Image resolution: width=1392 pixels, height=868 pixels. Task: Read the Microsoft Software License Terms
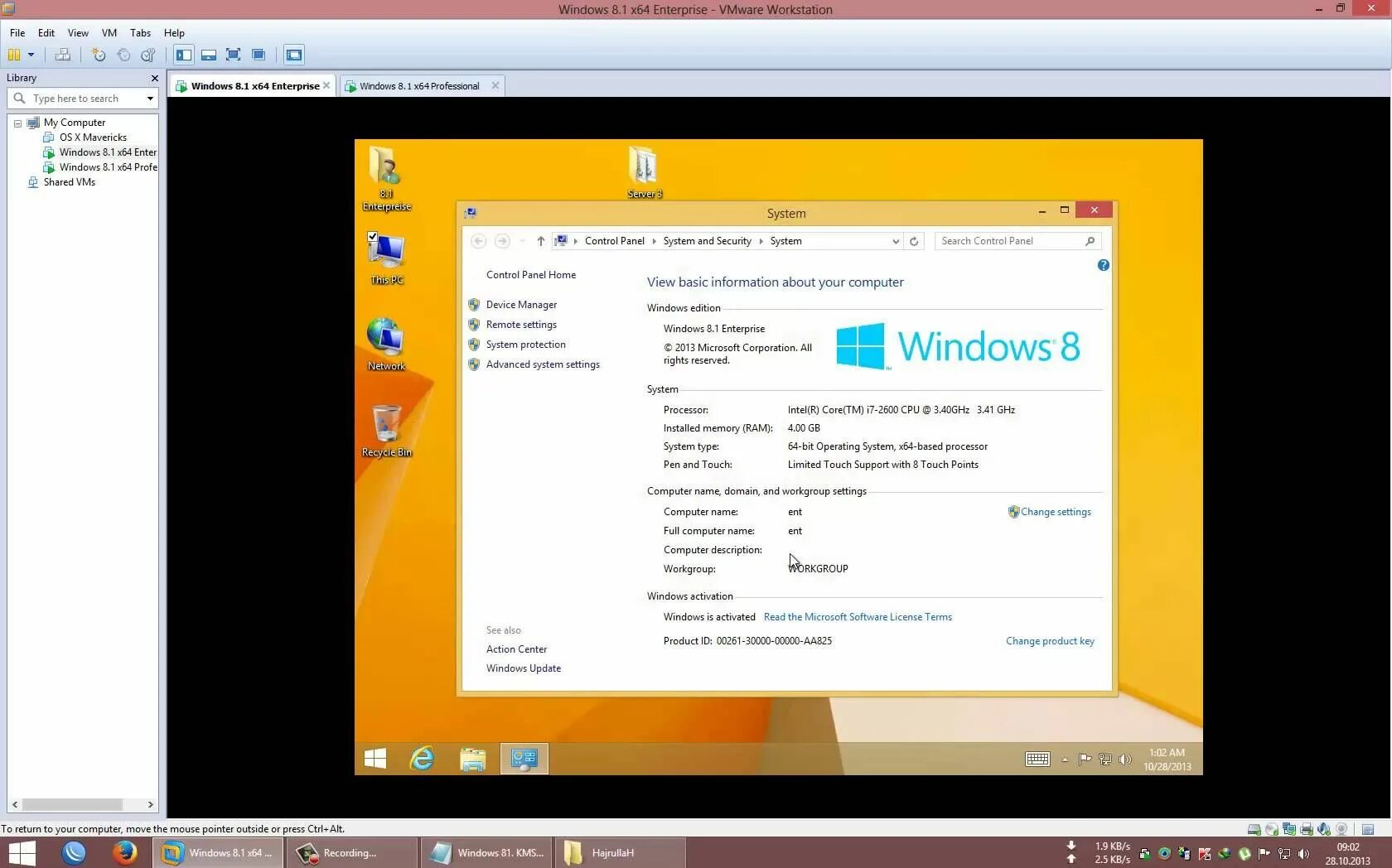858,617
